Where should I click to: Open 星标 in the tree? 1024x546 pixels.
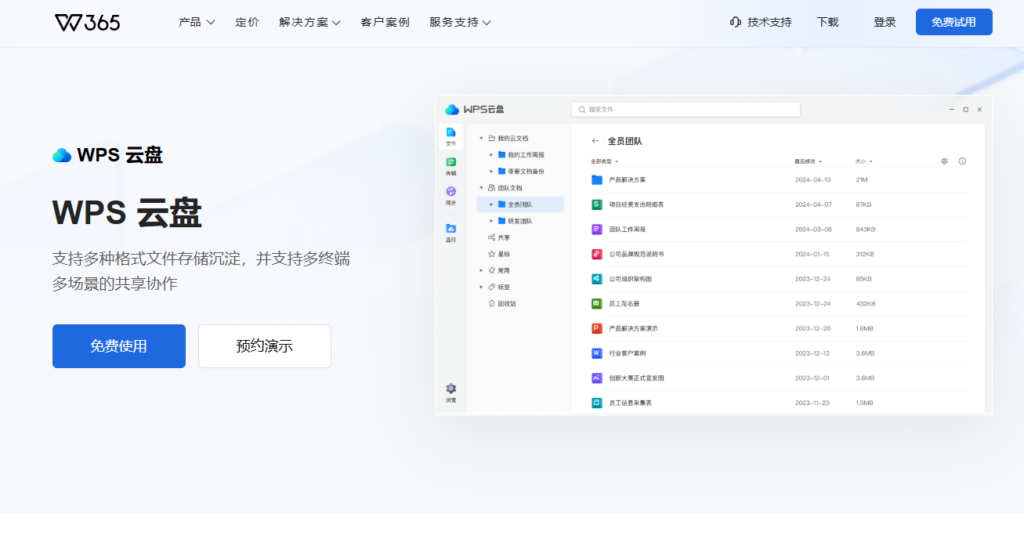(499, 254)
